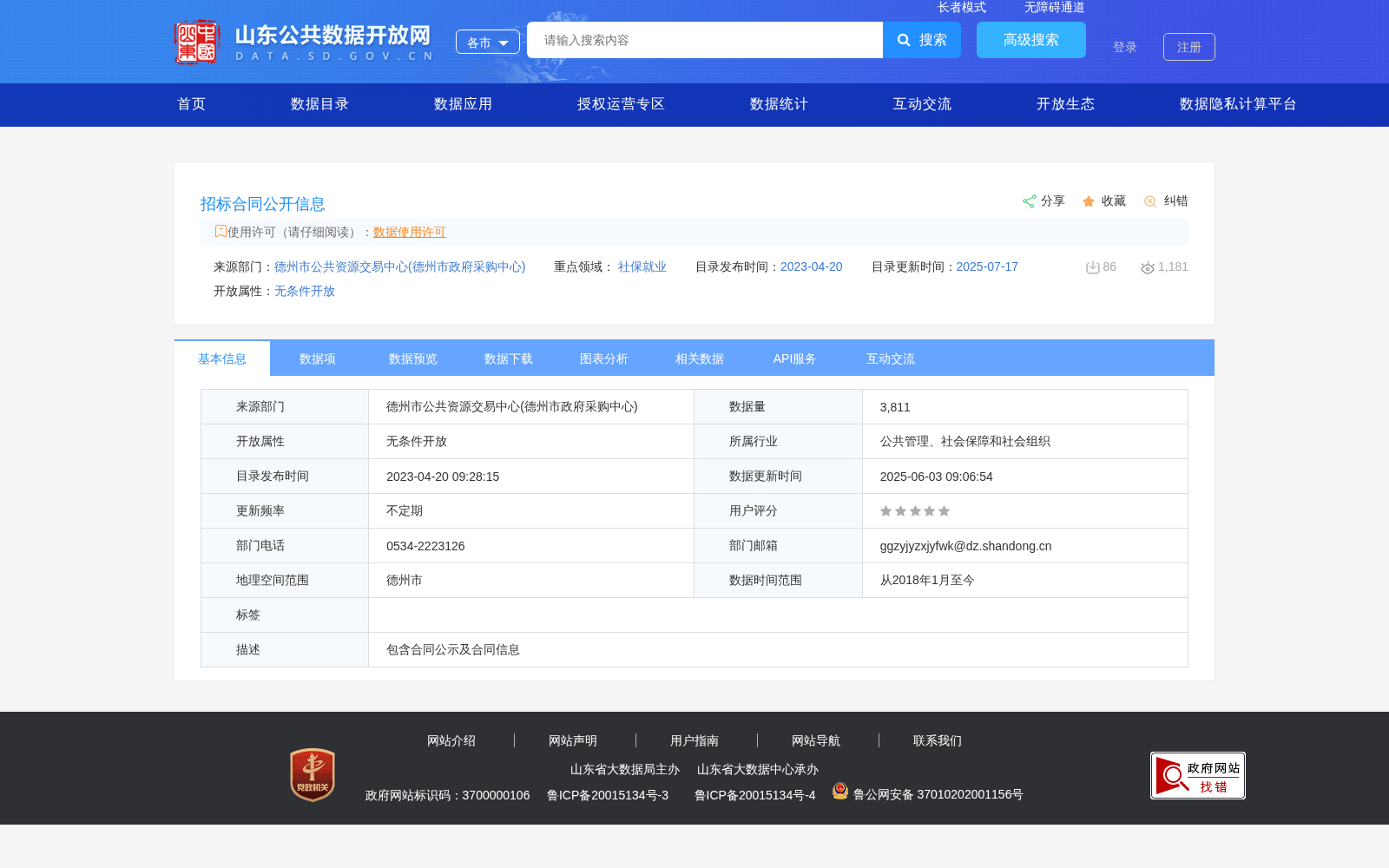Click the Shandong open data site logo
Viewport: 1389px width, 868px height.
click(x=303, y=42)
